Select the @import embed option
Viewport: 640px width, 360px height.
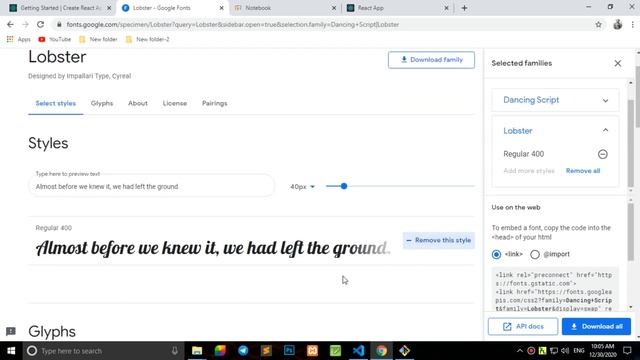pyautogui.click(x=535, y=254)
